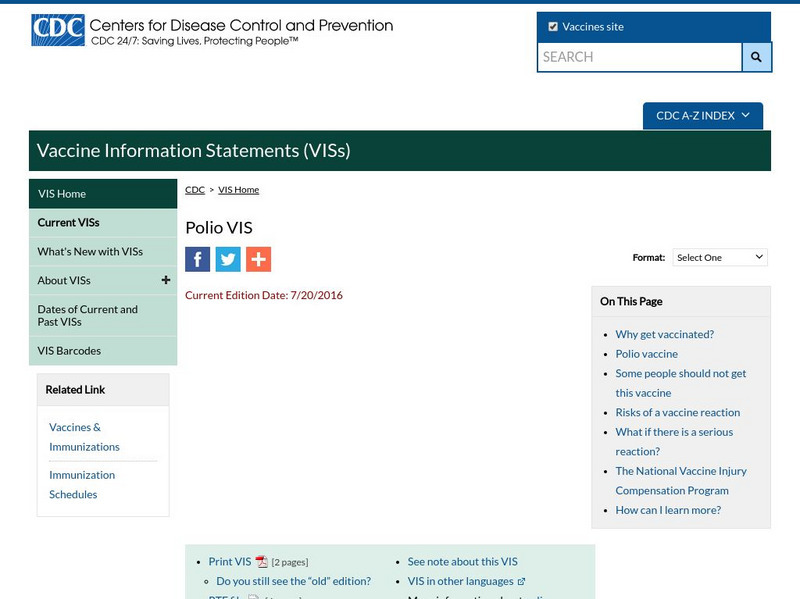
Task: Uncheck the Vaccines site checkbox
Action: tap(553, 27)
